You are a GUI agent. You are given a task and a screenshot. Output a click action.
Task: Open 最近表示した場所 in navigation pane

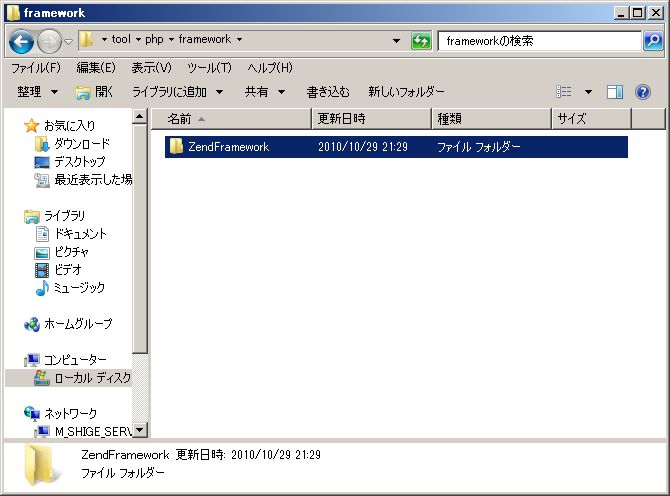(93, 179)
